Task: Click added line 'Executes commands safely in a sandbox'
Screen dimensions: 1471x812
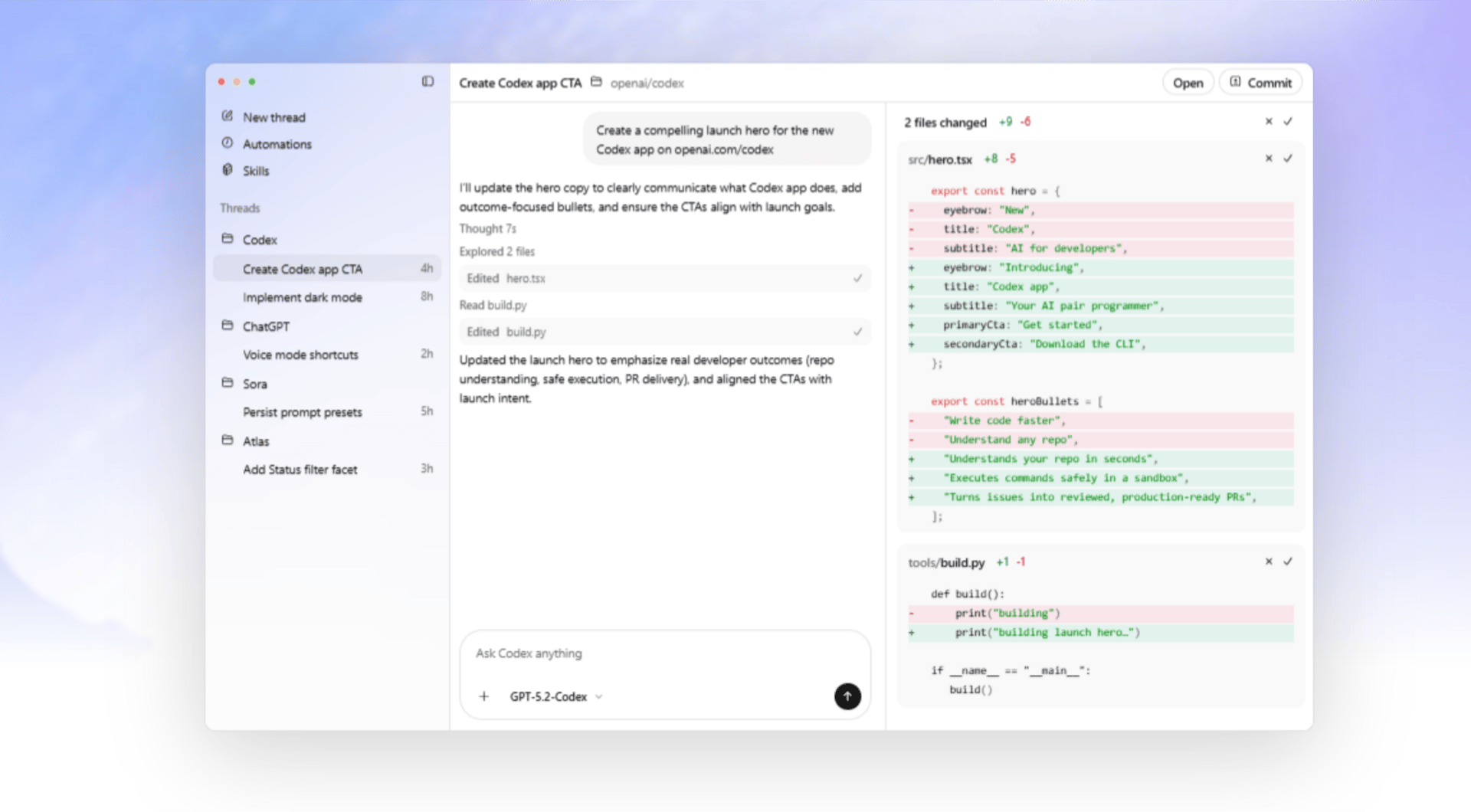Action: coord(1101,478)
